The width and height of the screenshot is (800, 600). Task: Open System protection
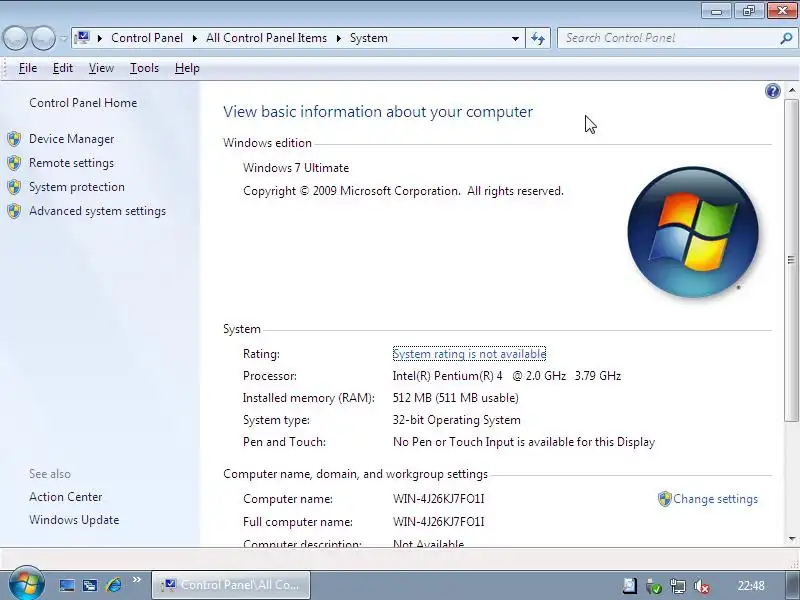[x=77, y=187]
